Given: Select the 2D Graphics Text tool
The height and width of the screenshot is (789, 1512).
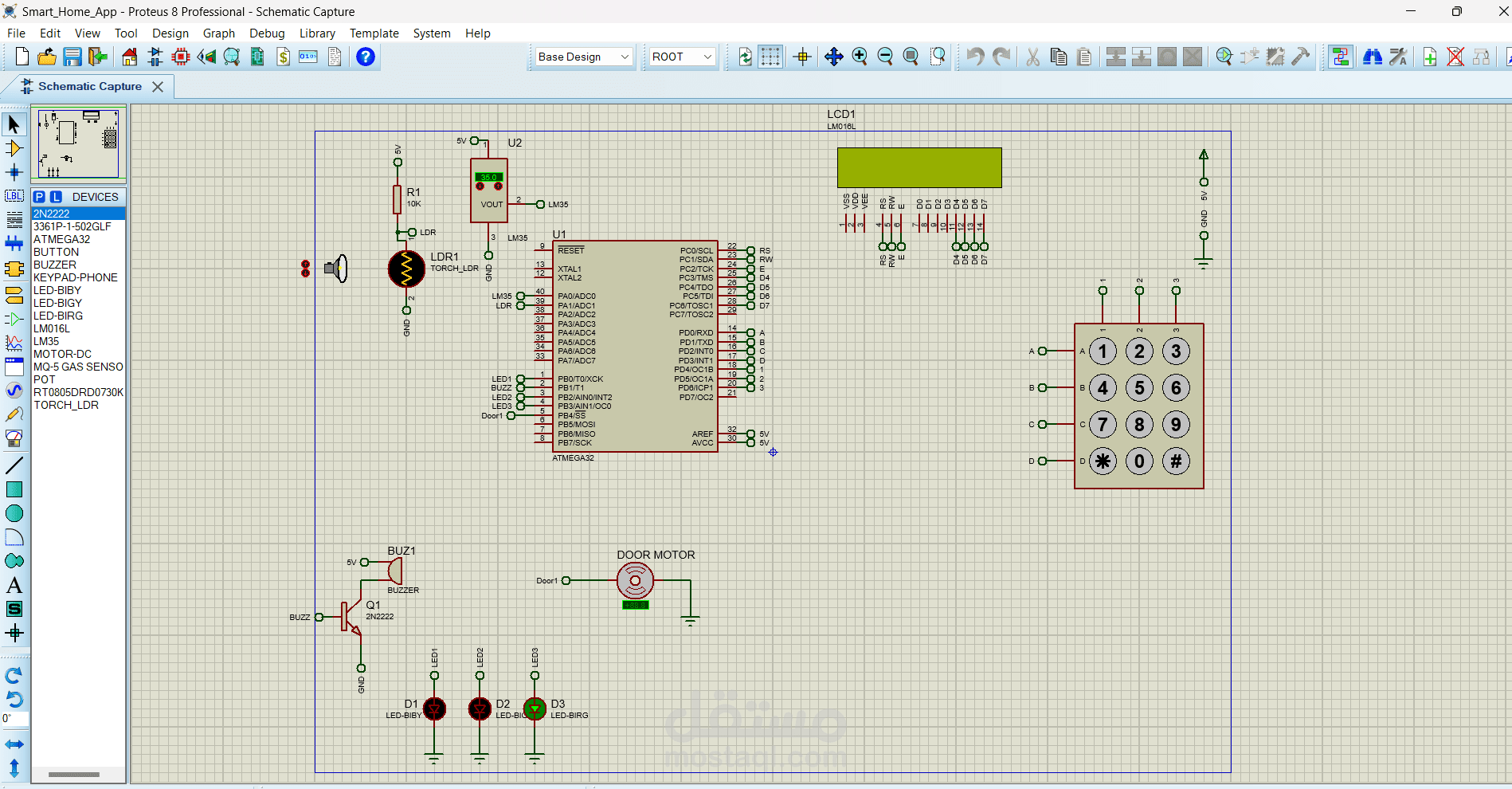Looking at the screenshot, I should (14, 585).
